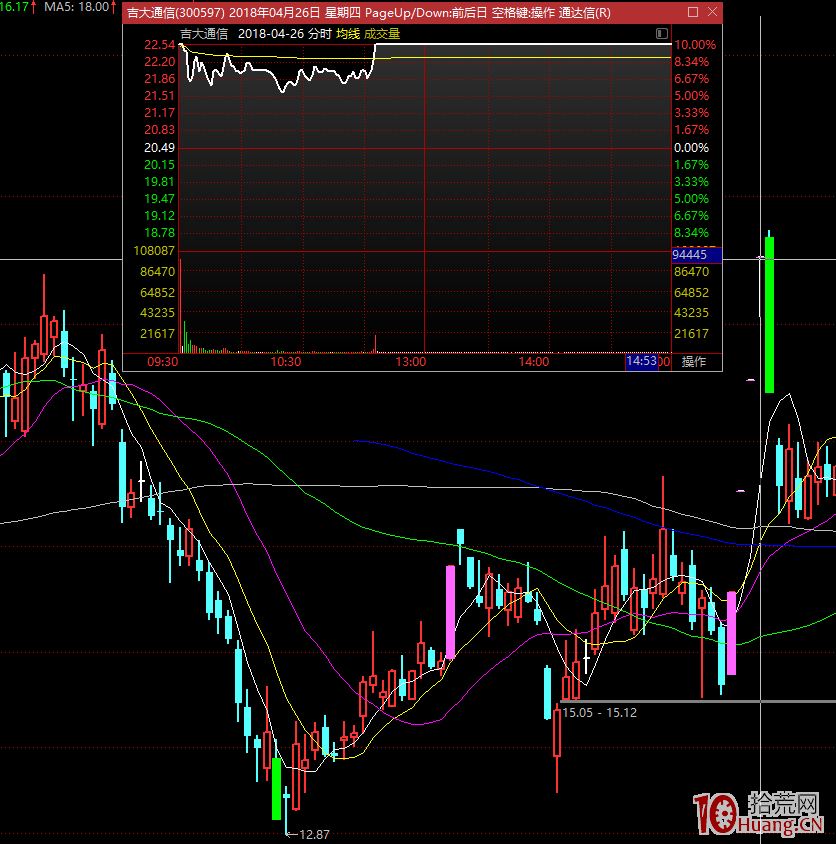Click the 13:00 time axis label
This screenshot has height=844, width=836.
pyautogui.click(x=411, y=362)
